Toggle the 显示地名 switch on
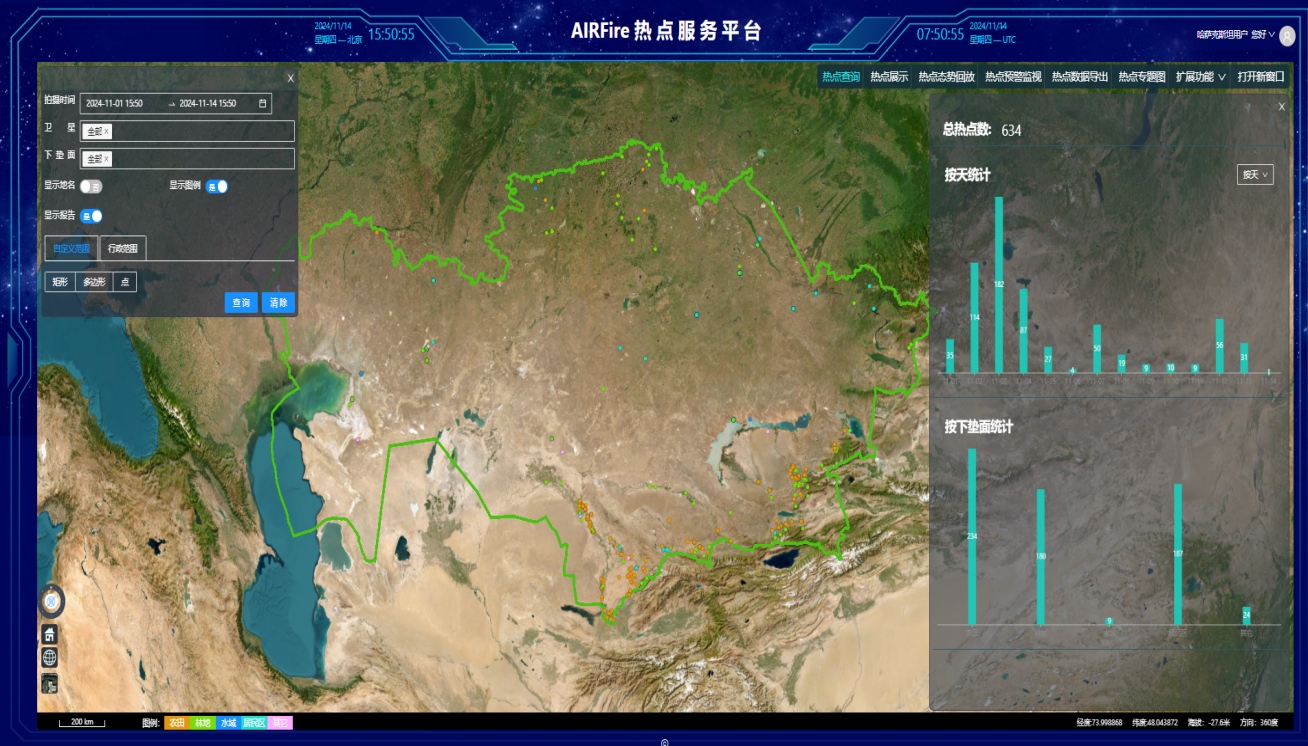The height and width of the screenshot is (746, 1308). pyautogui.click(x=91, y=186)
